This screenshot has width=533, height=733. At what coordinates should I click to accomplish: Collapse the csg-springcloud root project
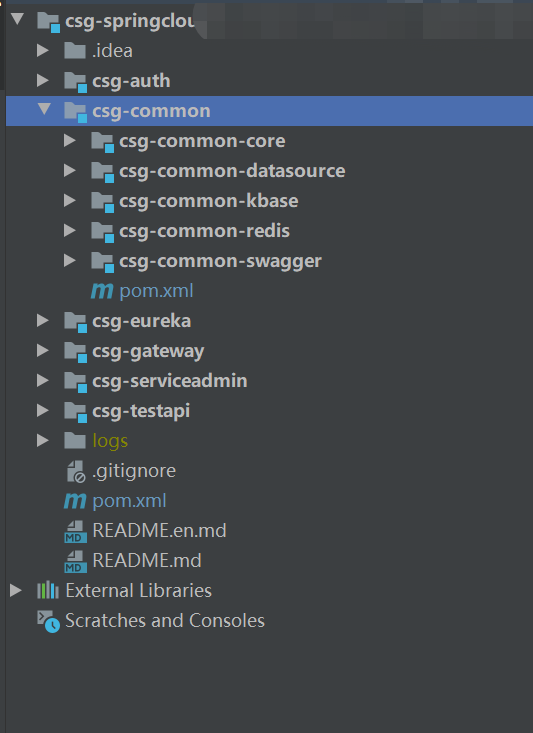(x=17, y=19)
